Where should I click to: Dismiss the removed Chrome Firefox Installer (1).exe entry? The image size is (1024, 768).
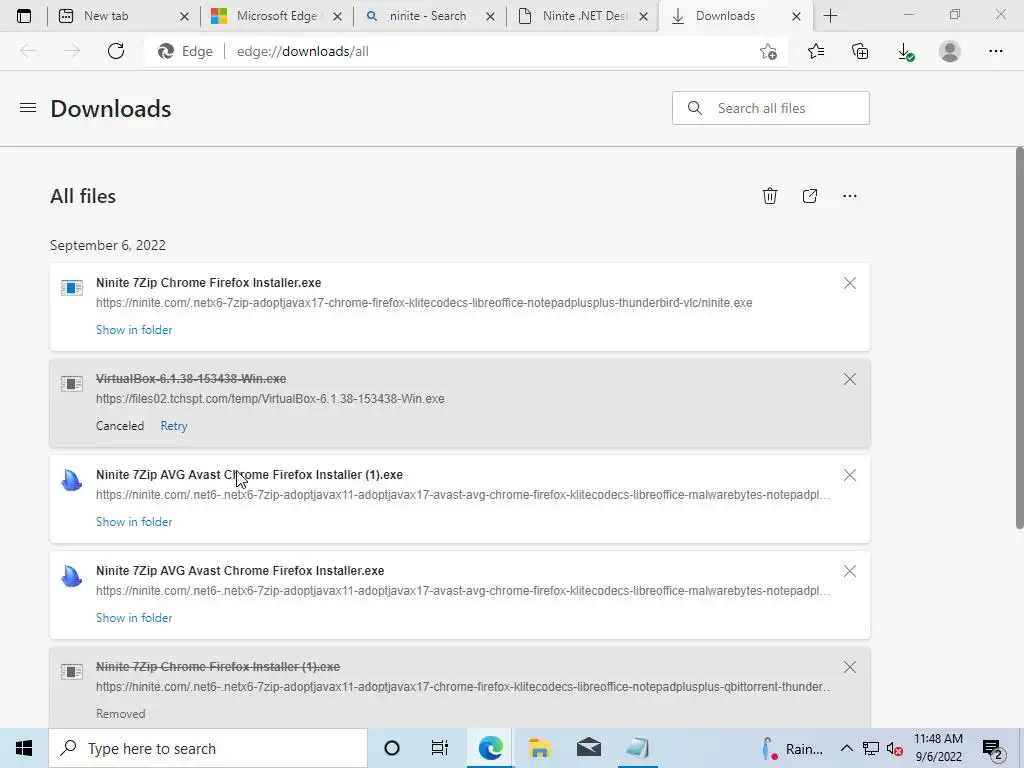click(x=850, y=667)
